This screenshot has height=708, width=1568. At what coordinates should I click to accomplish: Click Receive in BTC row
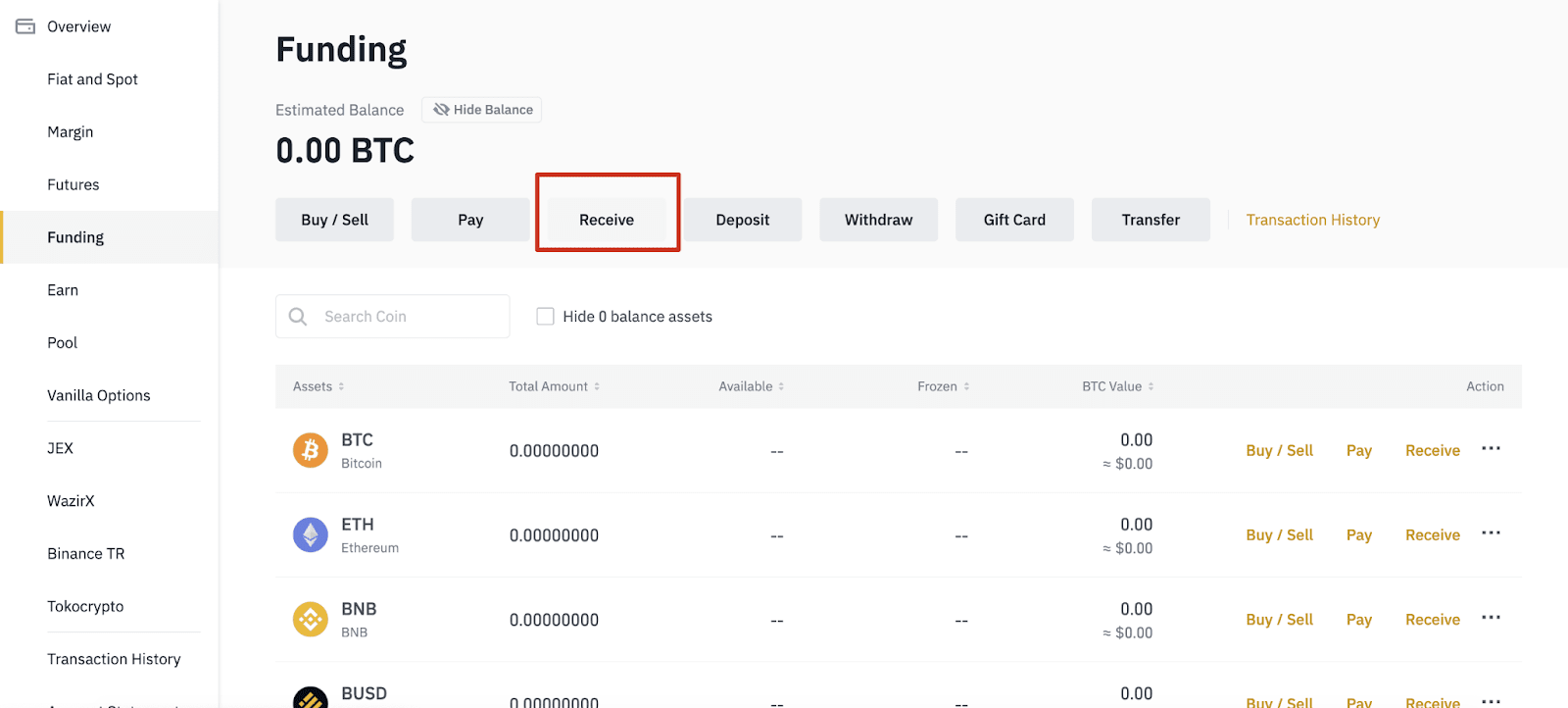coord(1433,450)
